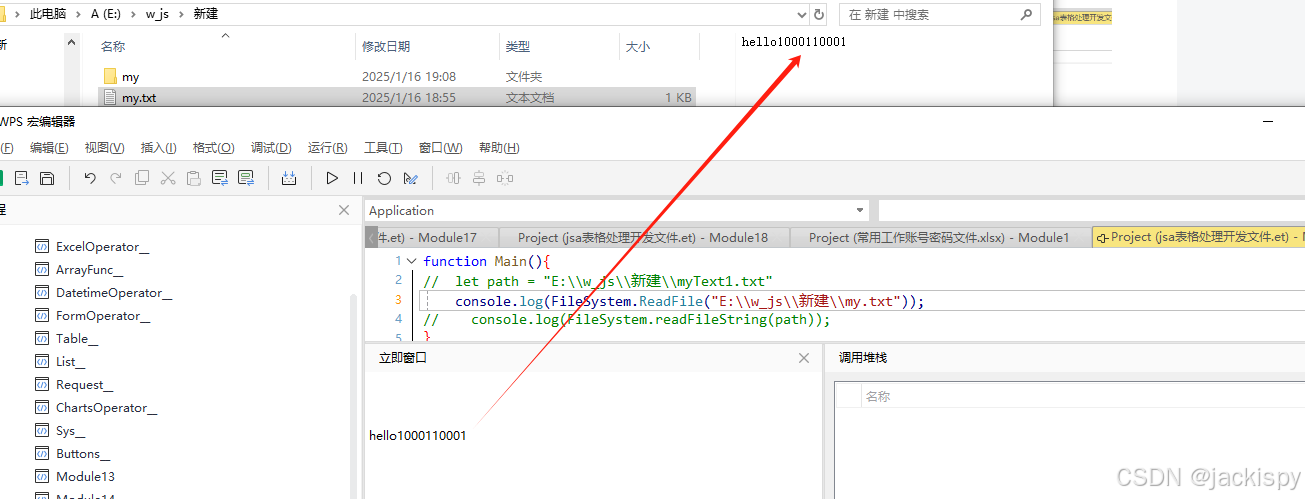Image resolution: width=1305 pixels, height=499 pixels.
Task: Close the project explorer side panel
Action: click(344, 210)
